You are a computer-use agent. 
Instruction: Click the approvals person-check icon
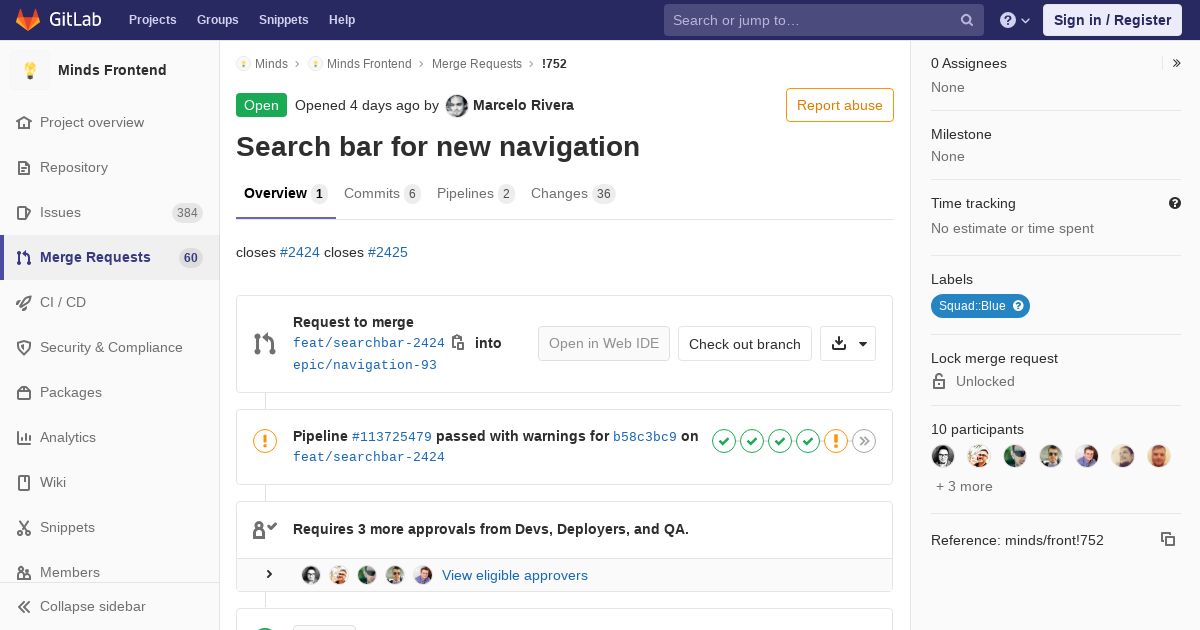(x=265, y=530)
